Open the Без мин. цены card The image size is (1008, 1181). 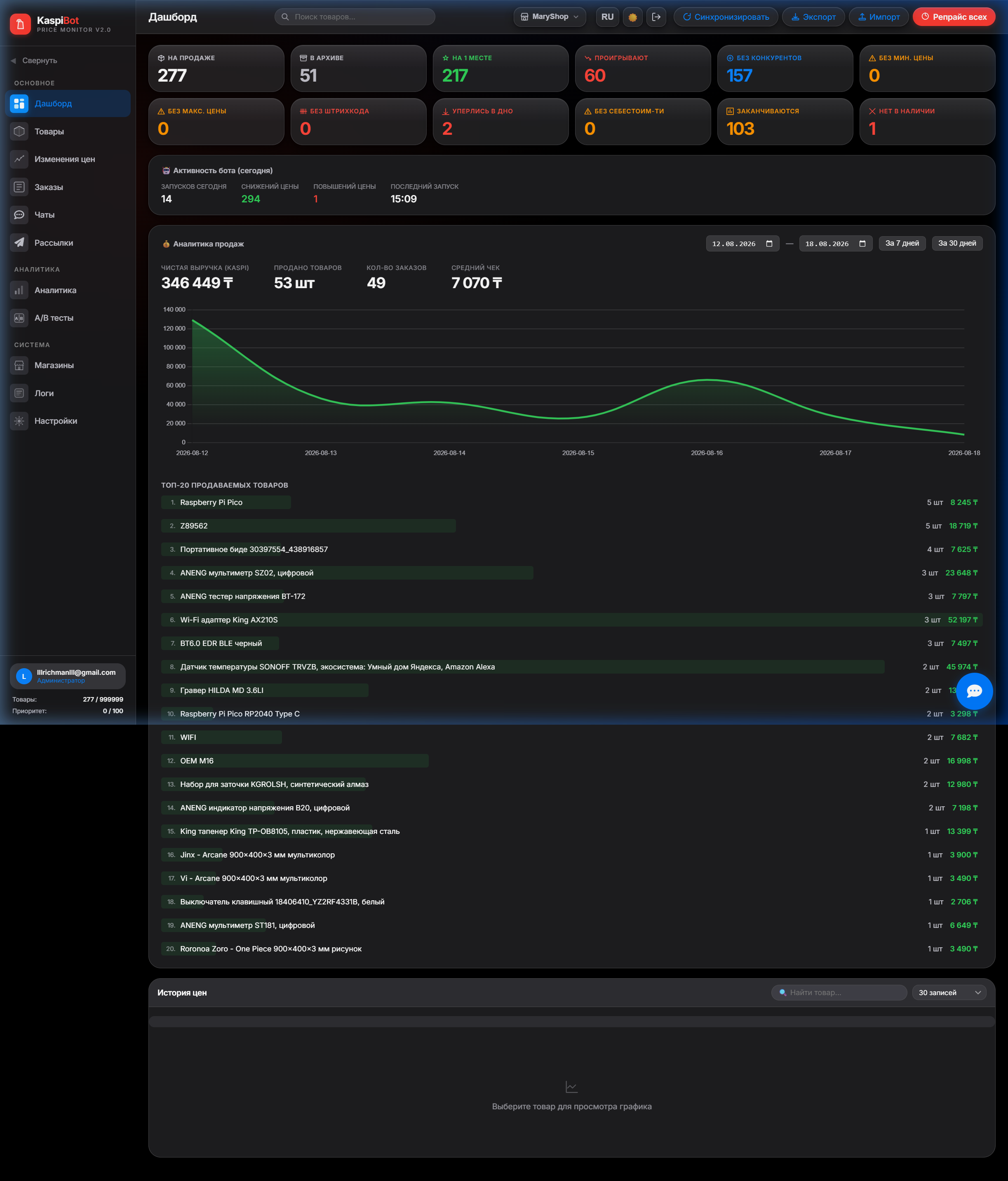[928, 68]
